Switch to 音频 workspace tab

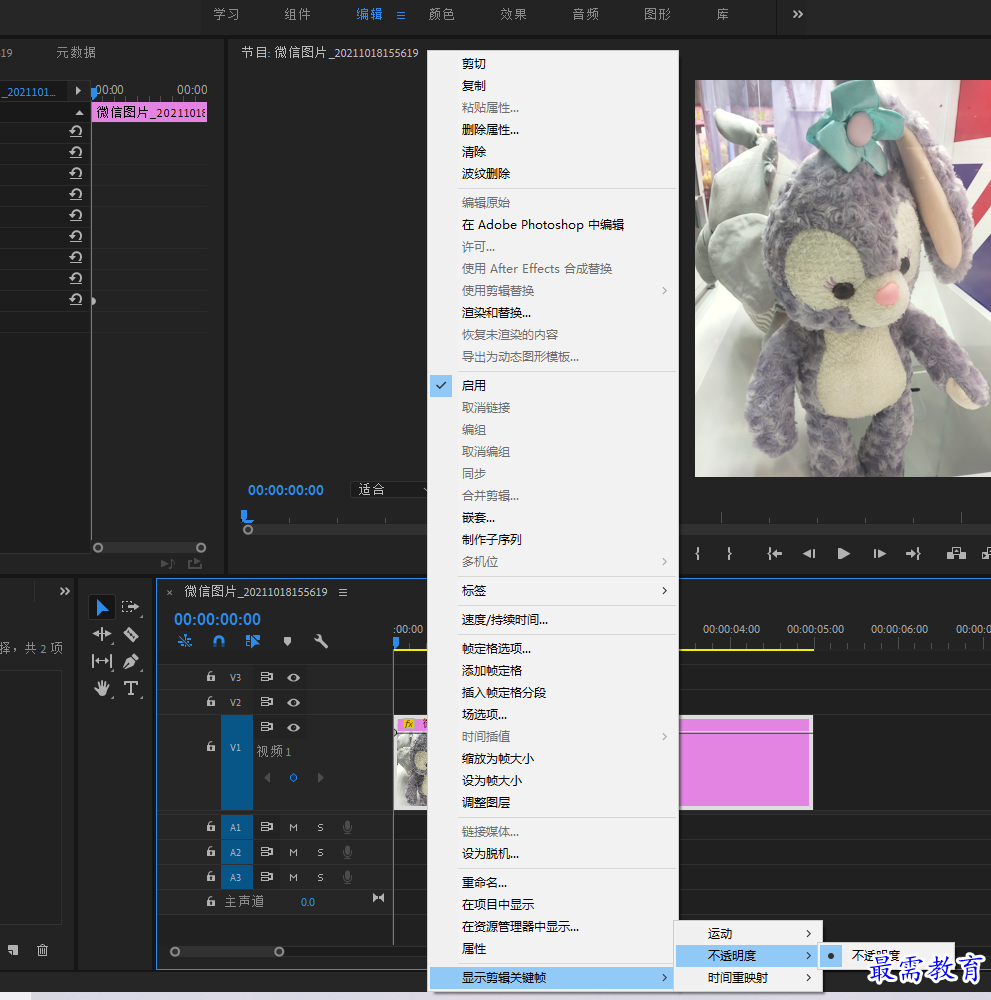click(x=585, y=15)
